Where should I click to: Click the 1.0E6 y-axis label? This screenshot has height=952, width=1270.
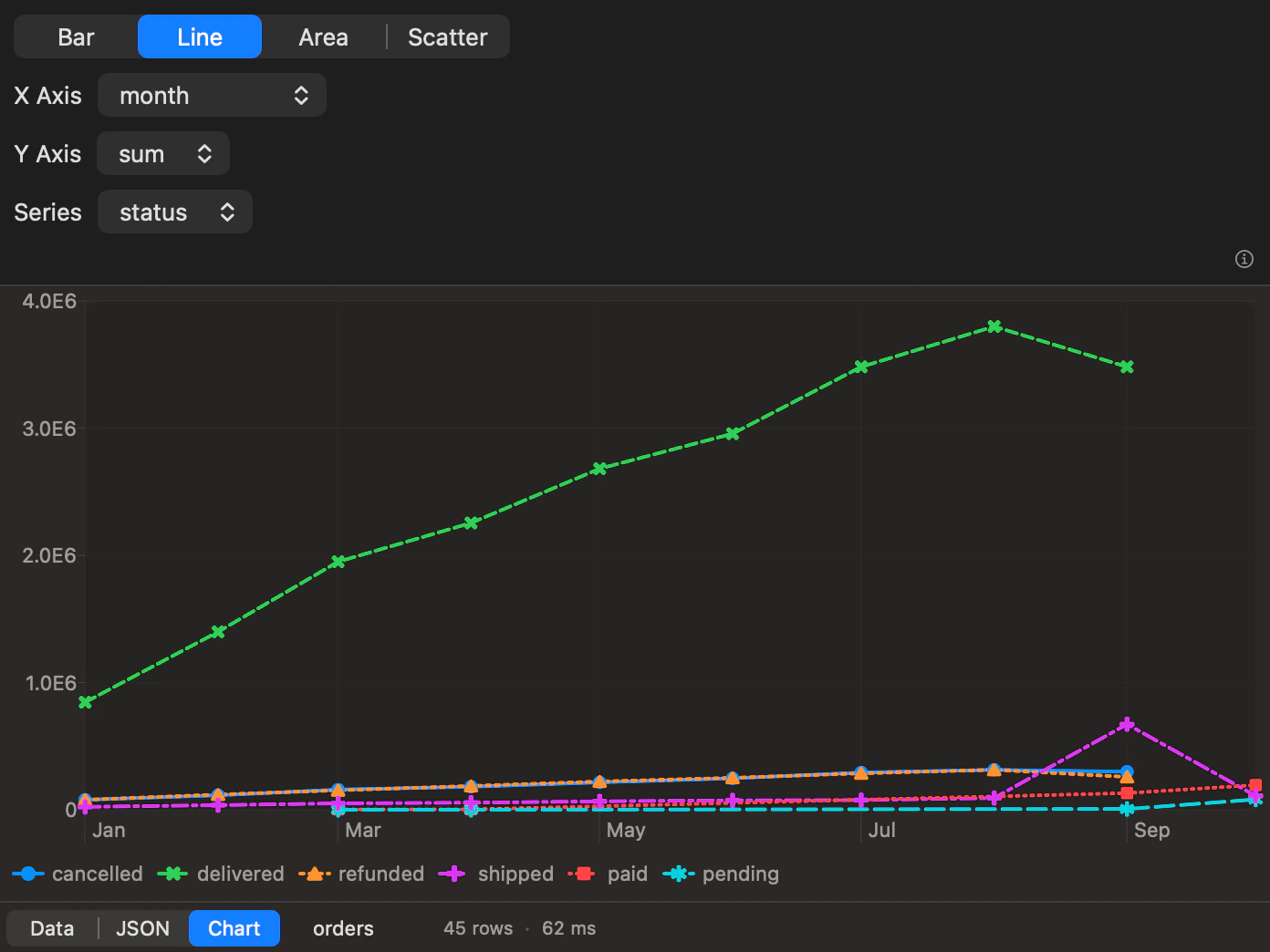[x=50, y=683]
